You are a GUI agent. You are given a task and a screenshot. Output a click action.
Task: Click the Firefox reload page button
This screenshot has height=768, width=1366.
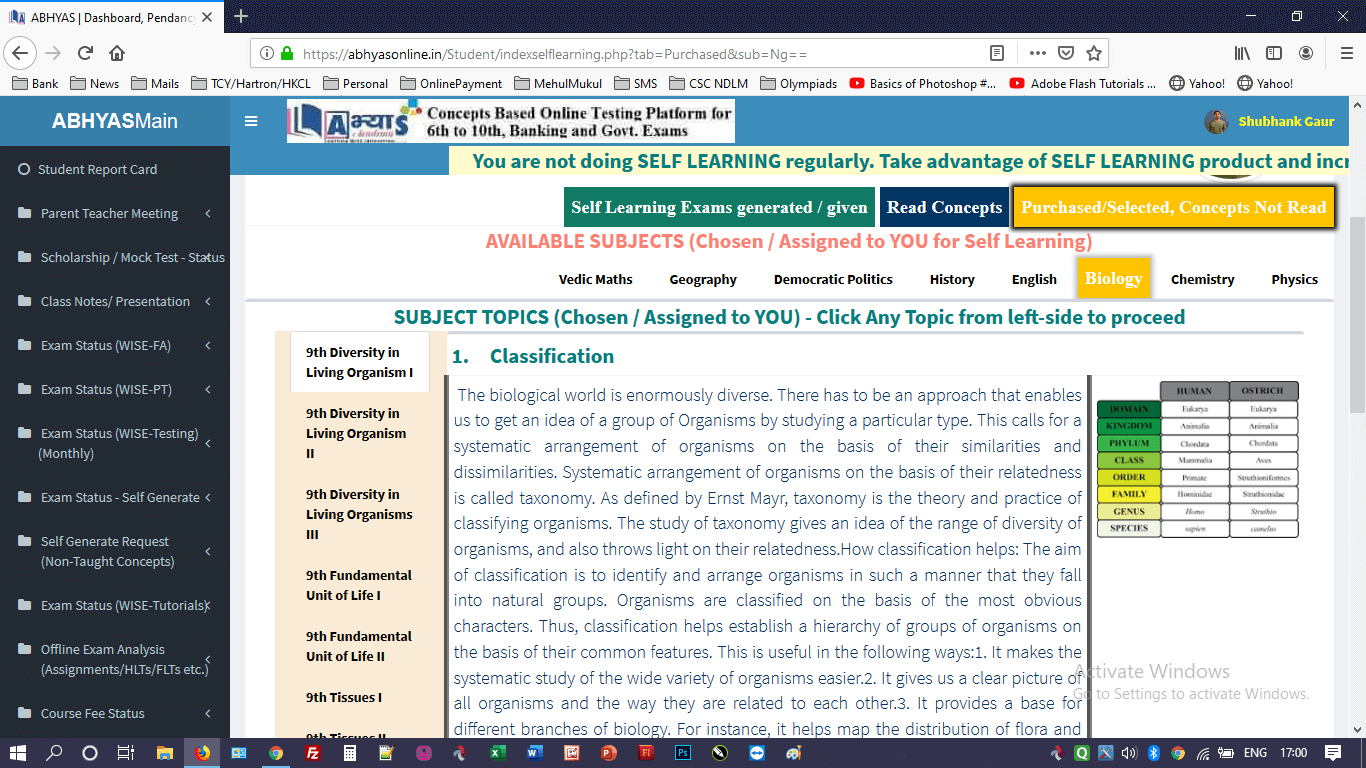[x=86, y=53]
